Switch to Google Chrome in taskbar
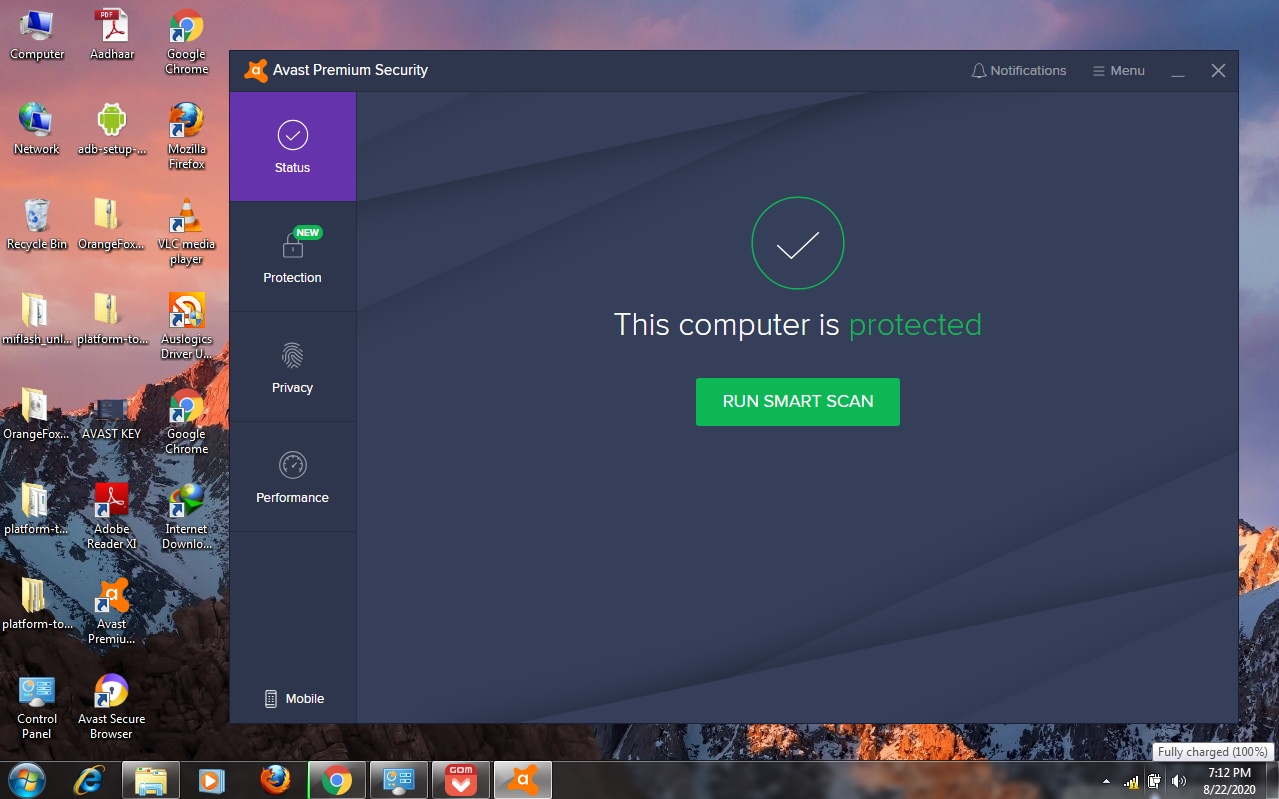The height and width of the screenshot is (799, 1279). [x=337, y=780]
